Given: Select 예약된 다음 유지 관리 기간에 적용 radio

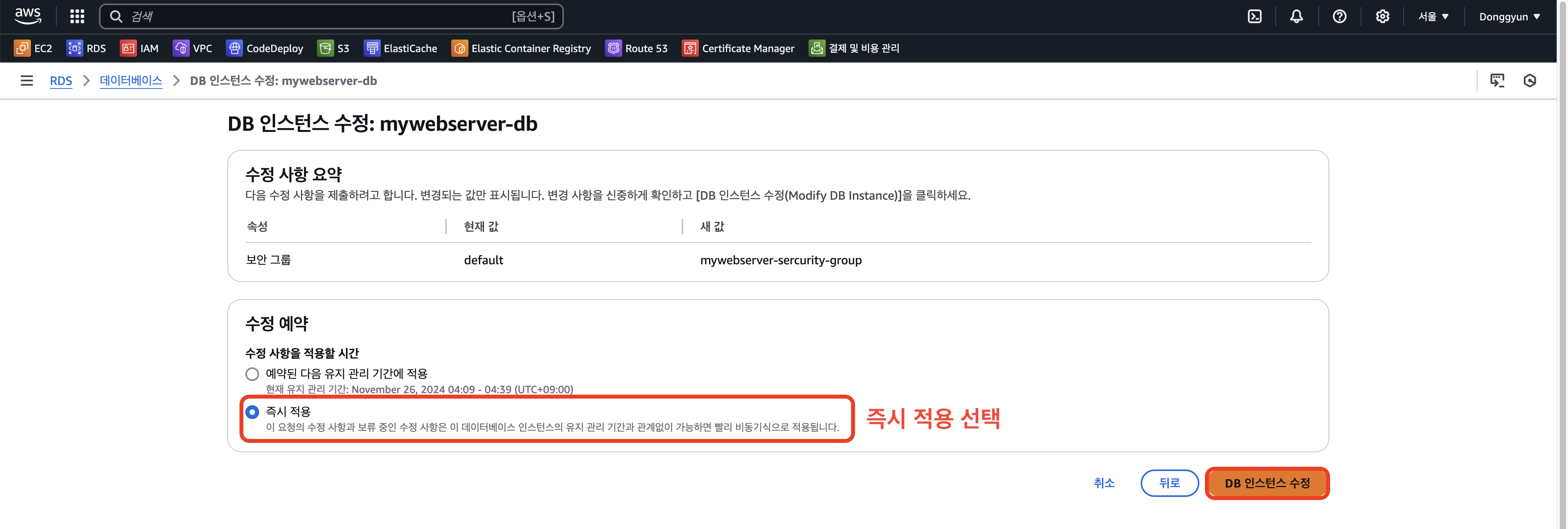Looking at the screenshot, I should 252,374.
